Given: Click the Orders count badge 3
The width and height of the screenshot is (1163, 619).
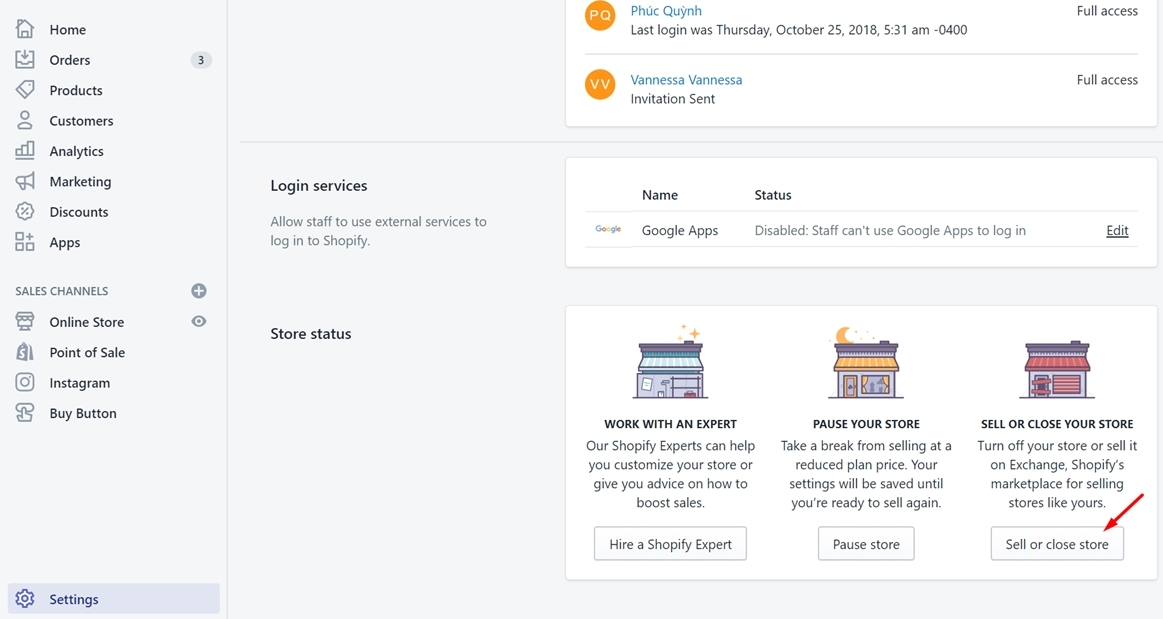Looking at the screenshot, I should point(201,60).
